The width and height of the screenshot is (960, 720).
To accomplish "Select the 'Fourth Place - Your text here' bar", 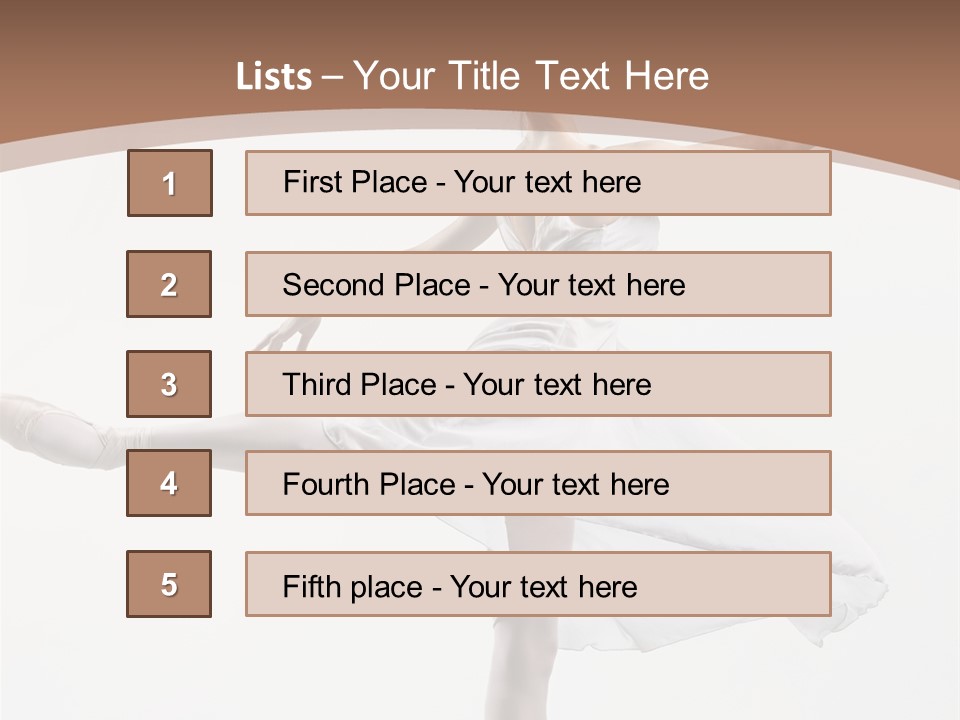I will (x=538, y=483).
